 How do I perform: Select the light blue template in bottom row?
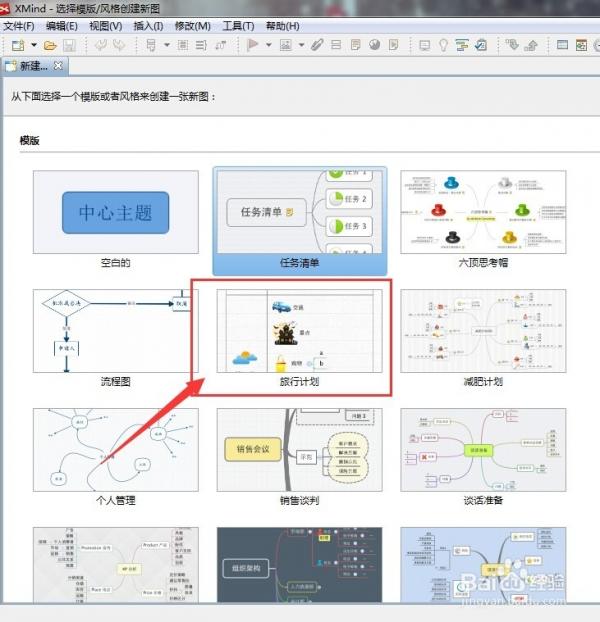point(483,565)
